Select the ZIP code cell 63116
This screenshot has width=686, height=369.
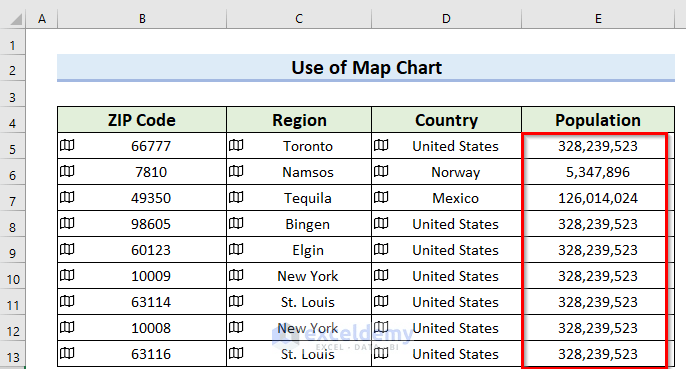coord(142,354)
